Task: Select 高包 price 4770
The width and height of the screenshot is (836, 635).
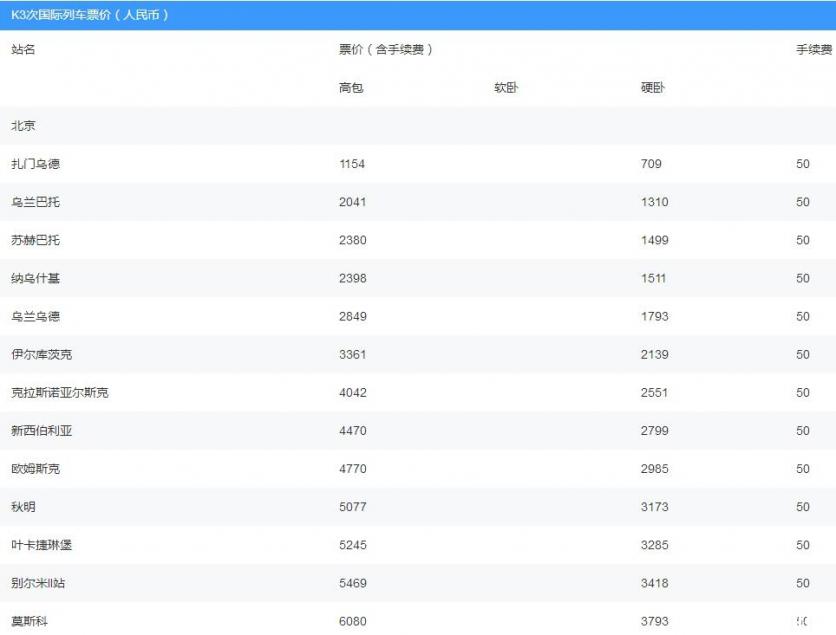Action: (352, 469)
